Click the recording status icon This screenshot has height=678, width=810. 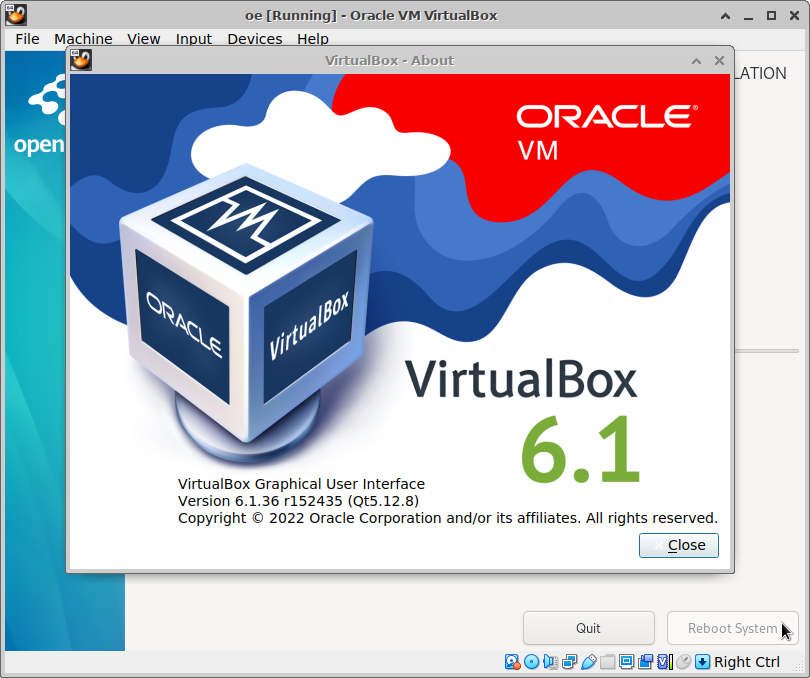tap(646, 662)
